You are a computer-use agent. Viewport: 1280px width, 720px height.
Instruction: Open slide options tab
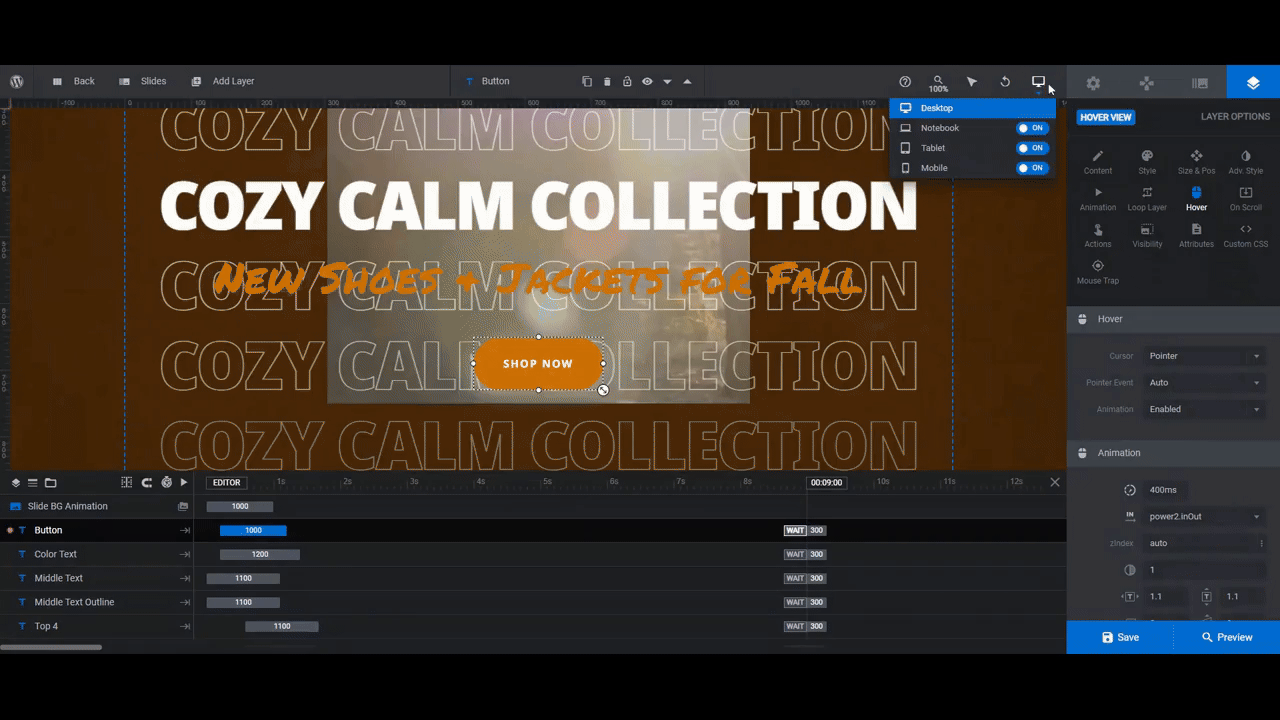(x=1200, y=83)
